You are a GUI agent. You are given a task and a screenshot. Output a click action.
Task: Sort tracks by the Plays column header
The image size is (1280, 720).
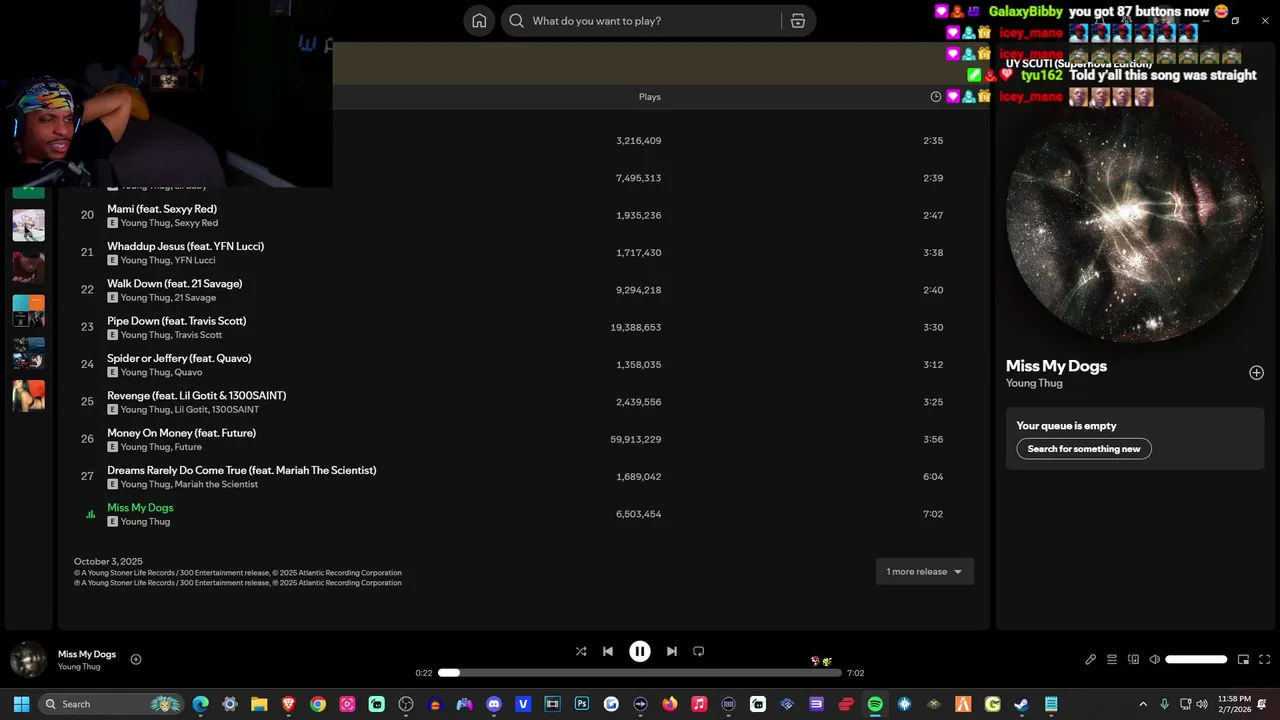click(x=650, y=97)
